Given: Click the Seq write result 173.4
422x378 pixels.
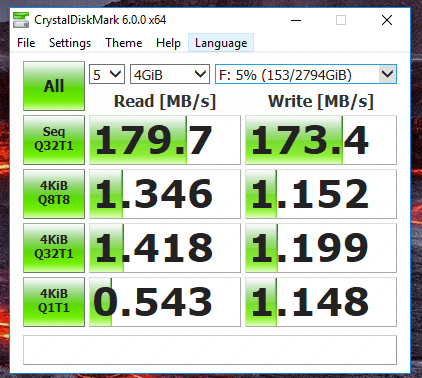Looking at the screenshot, I should coord(321,140).
